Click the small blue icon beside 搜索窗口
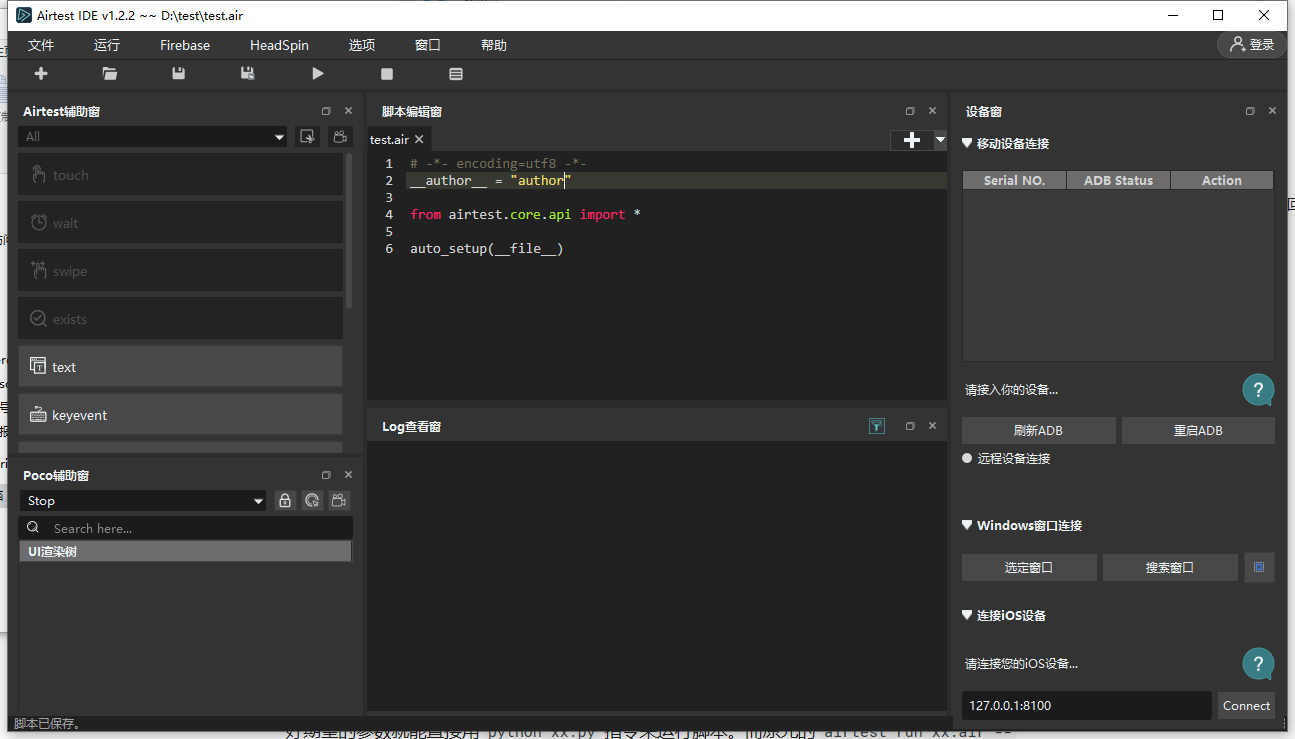Viewport: 1295px width, 739px height. [x=1259, y=568]
